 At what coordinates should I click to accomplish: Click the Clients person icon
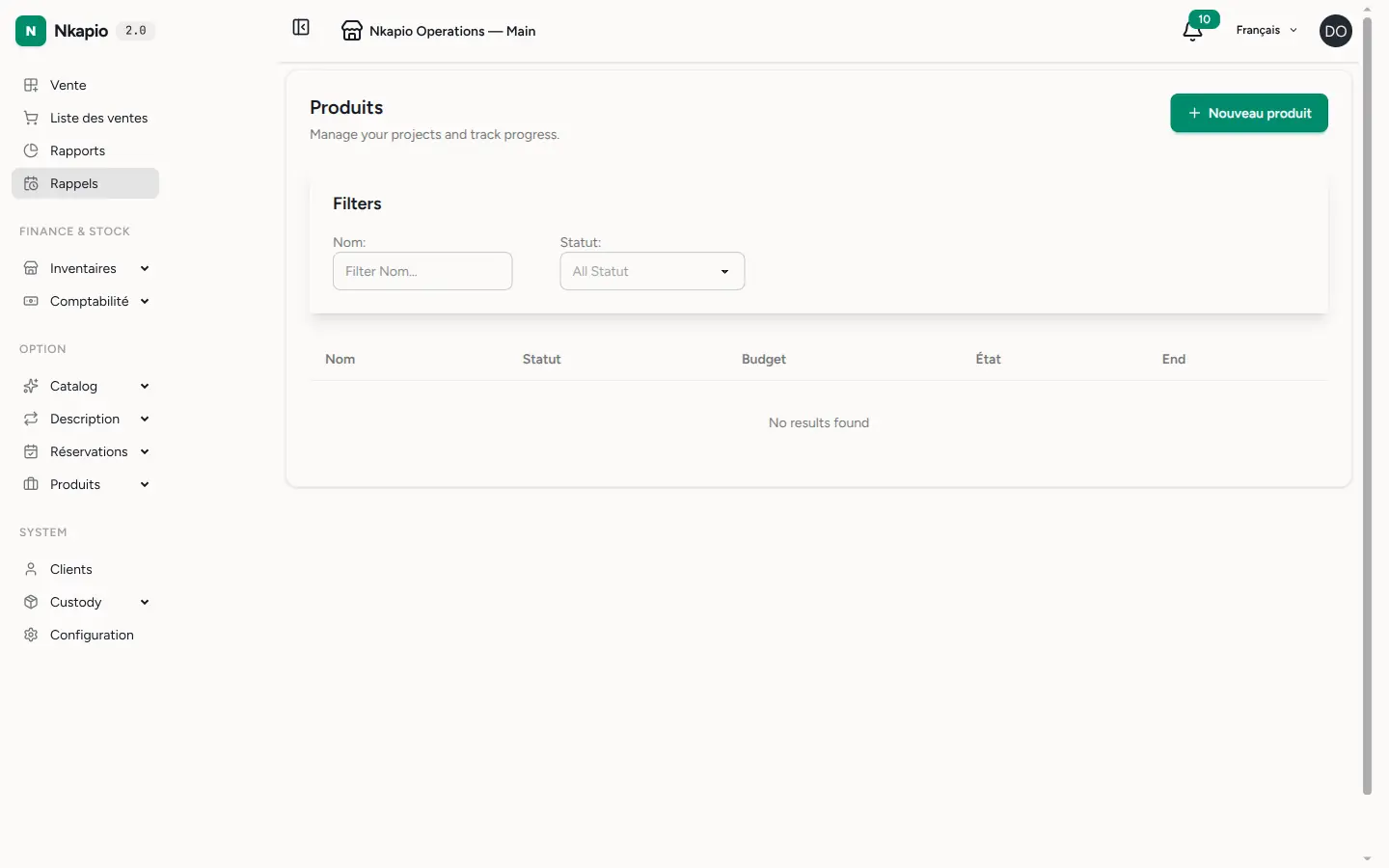coord(31,569)
